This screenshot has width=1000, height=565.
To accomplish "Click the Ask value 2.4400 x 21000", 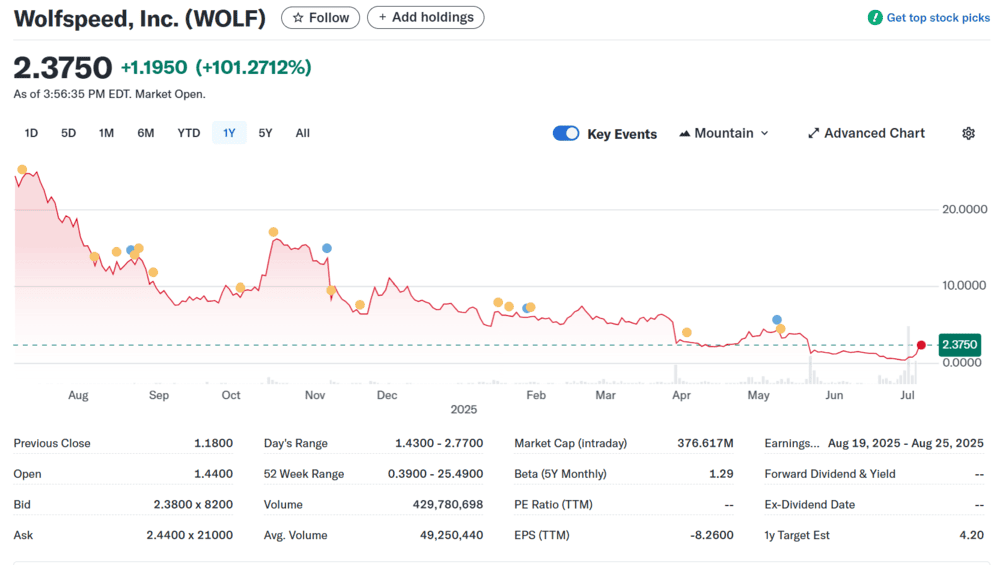I will tap(189, 535).
